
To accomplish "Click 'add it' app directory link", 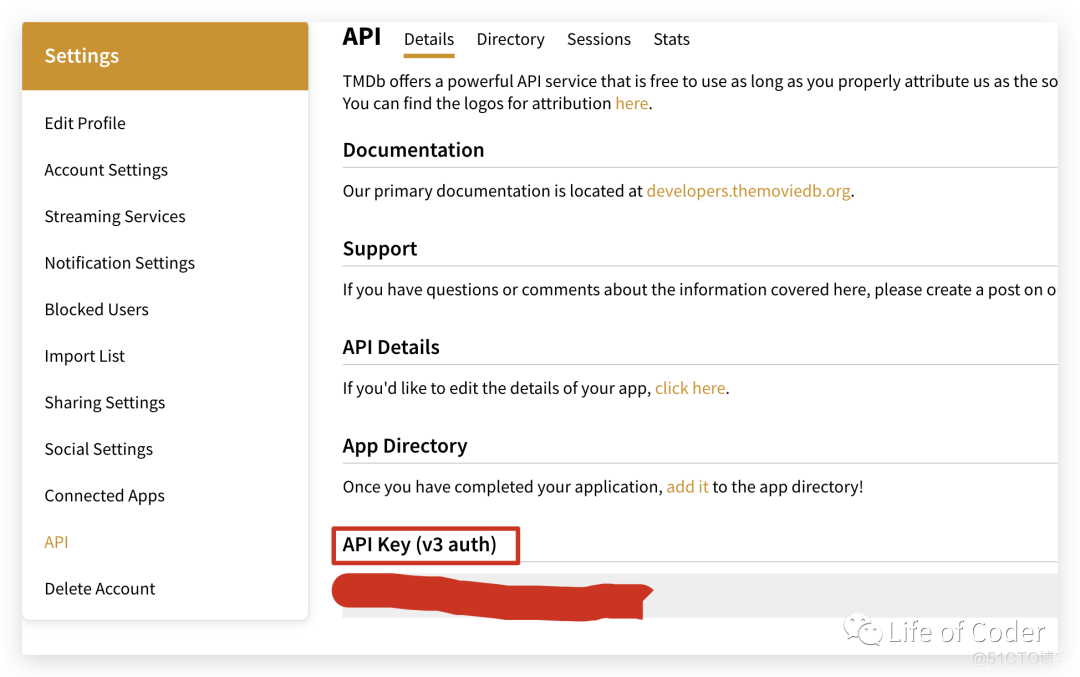I will pos(687,487).
